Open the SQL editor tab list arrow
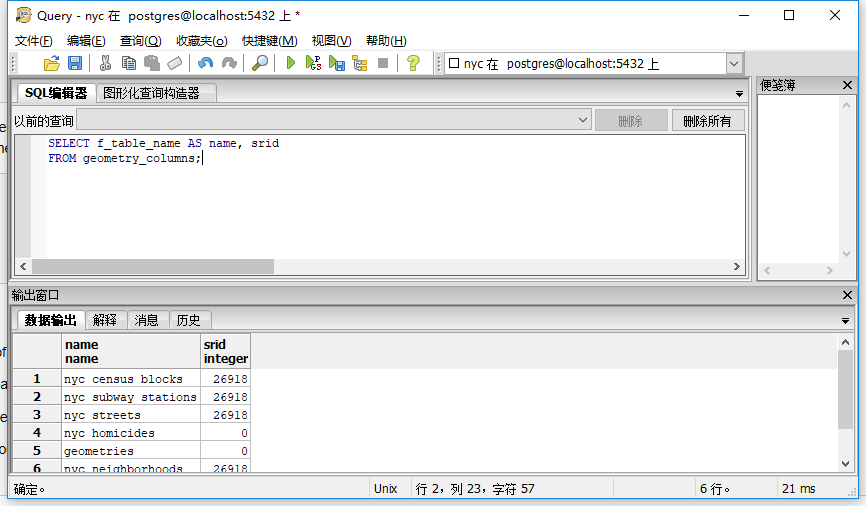This screenshot has height=506, width=866. [739, 94]
